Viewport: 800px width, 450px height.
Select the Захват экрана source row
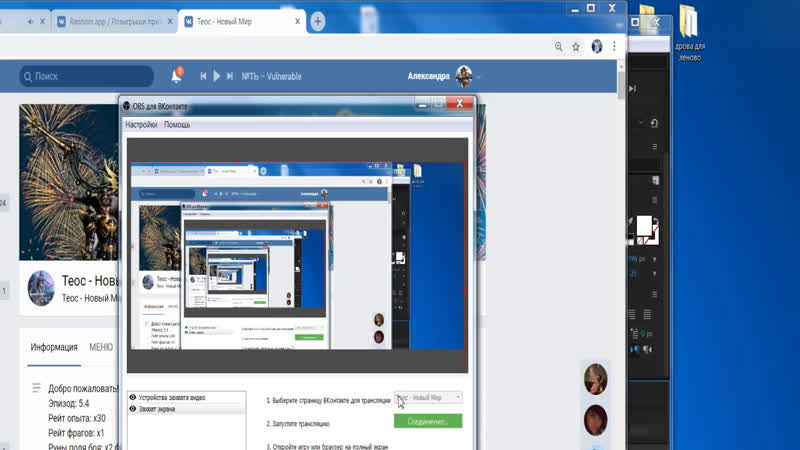click(187, 409)
